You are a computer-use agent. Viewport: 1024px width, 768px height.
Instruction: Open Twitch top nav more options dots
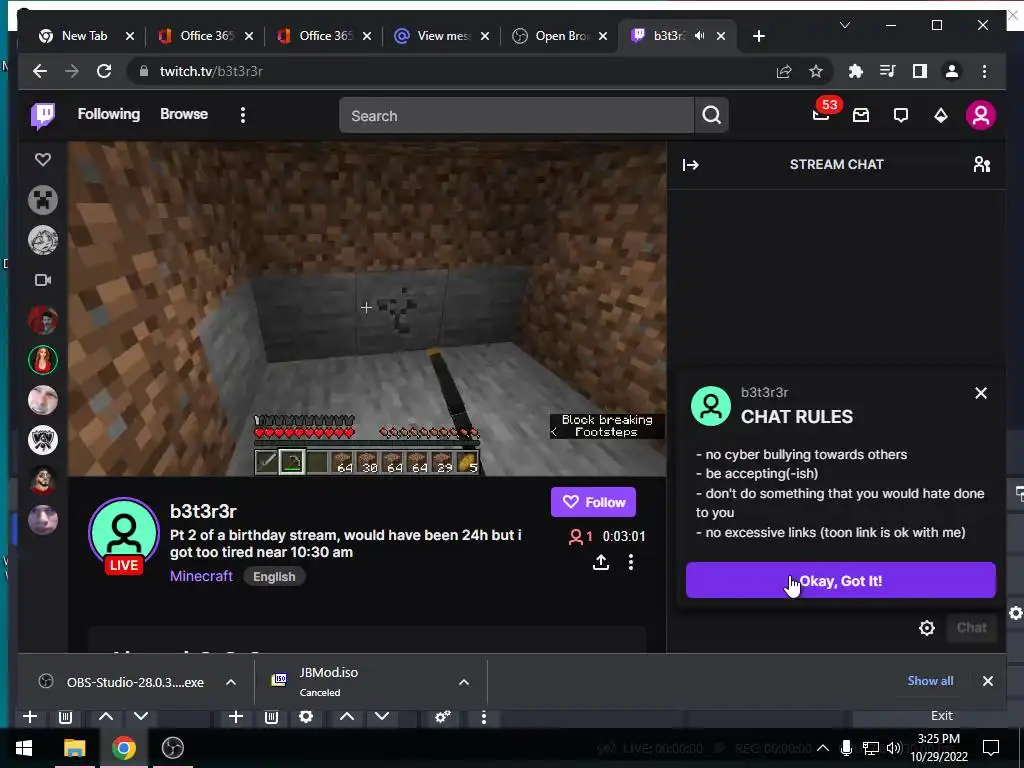[243, 116]
